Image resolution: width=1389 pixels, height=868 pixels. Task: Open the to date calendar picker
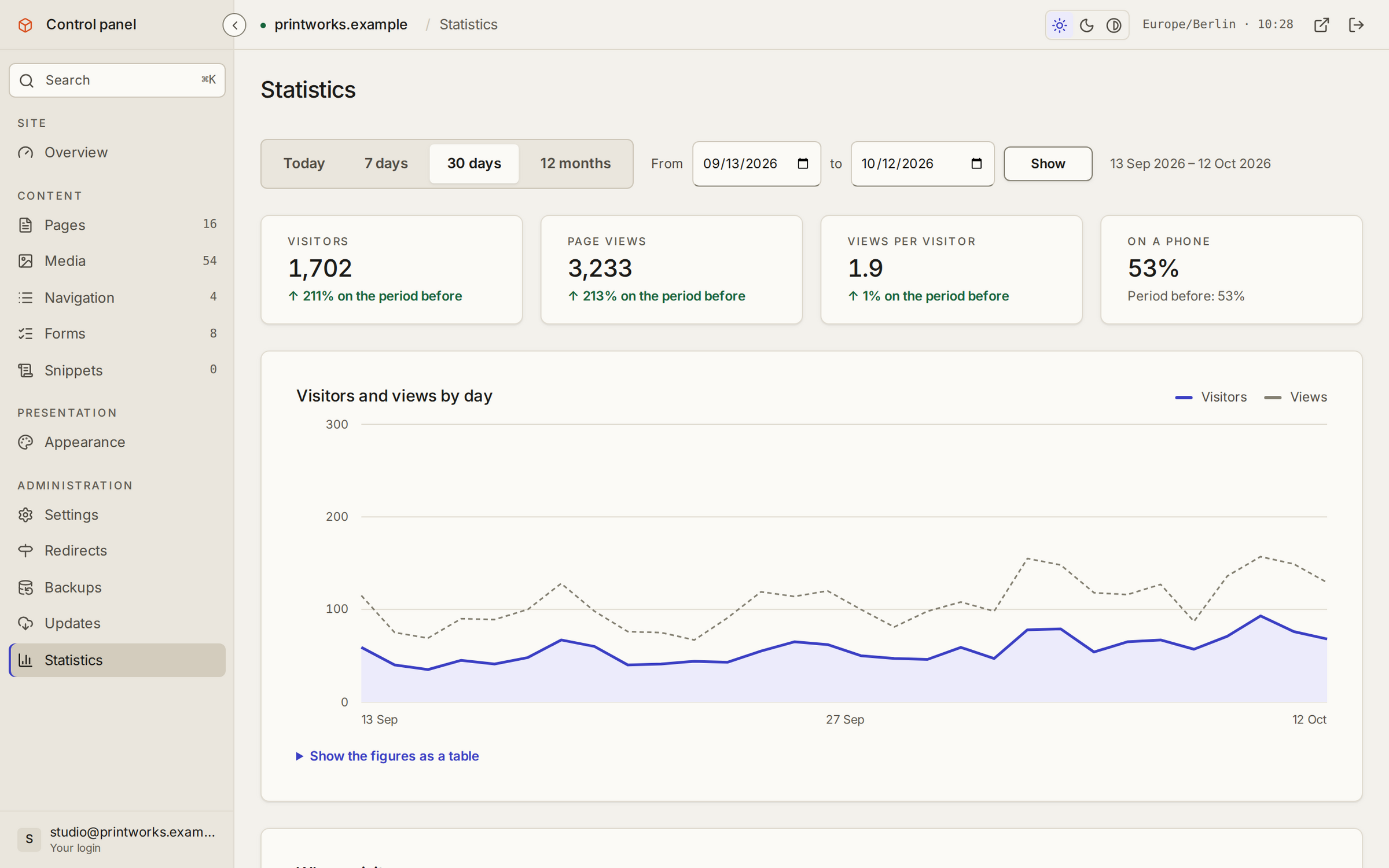pyautogui.click(x=976, y=164)
